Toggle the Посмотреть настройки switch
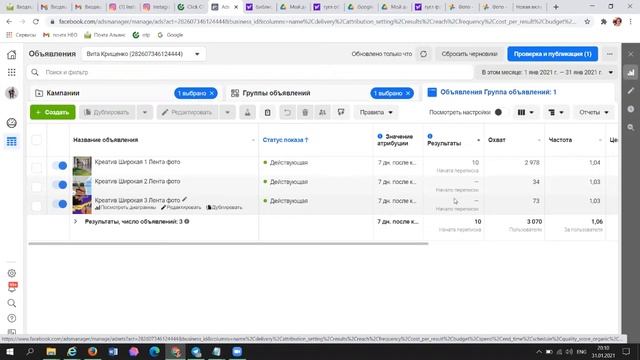The height and width of the screenshot is (360, 640). tap(498, 112)
